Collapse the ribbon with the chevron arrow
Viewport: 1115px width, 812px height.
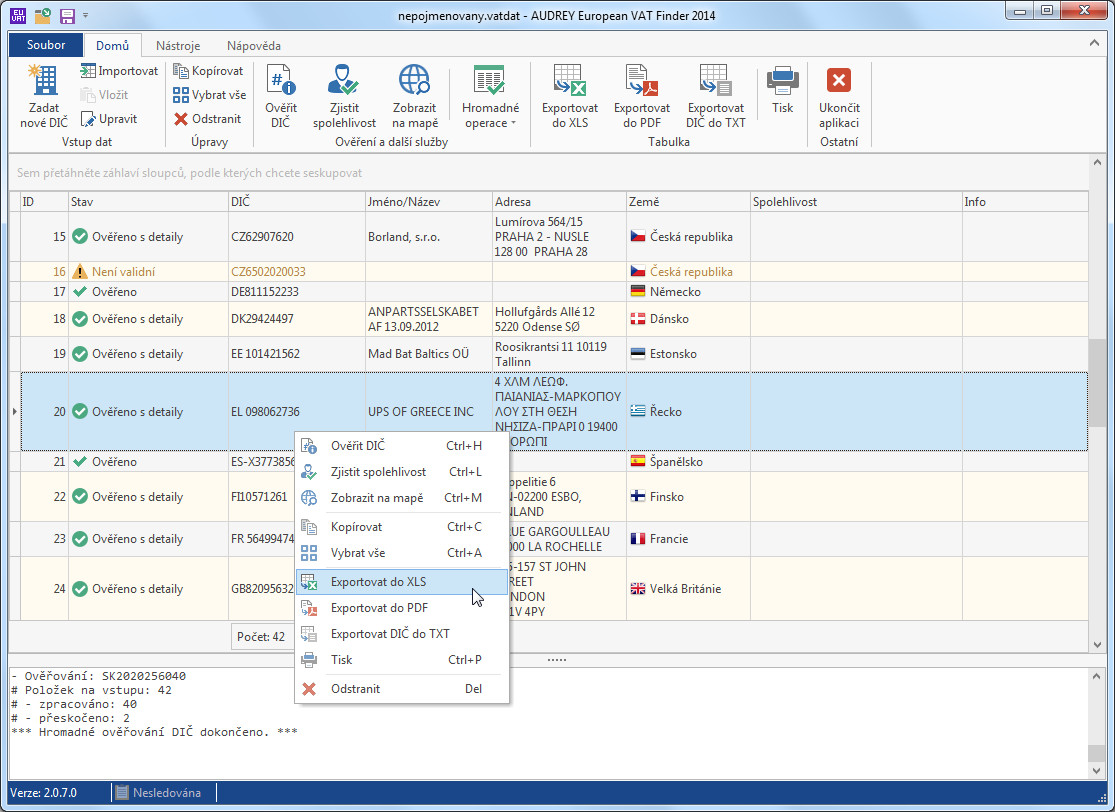(x=1094, y=43)
